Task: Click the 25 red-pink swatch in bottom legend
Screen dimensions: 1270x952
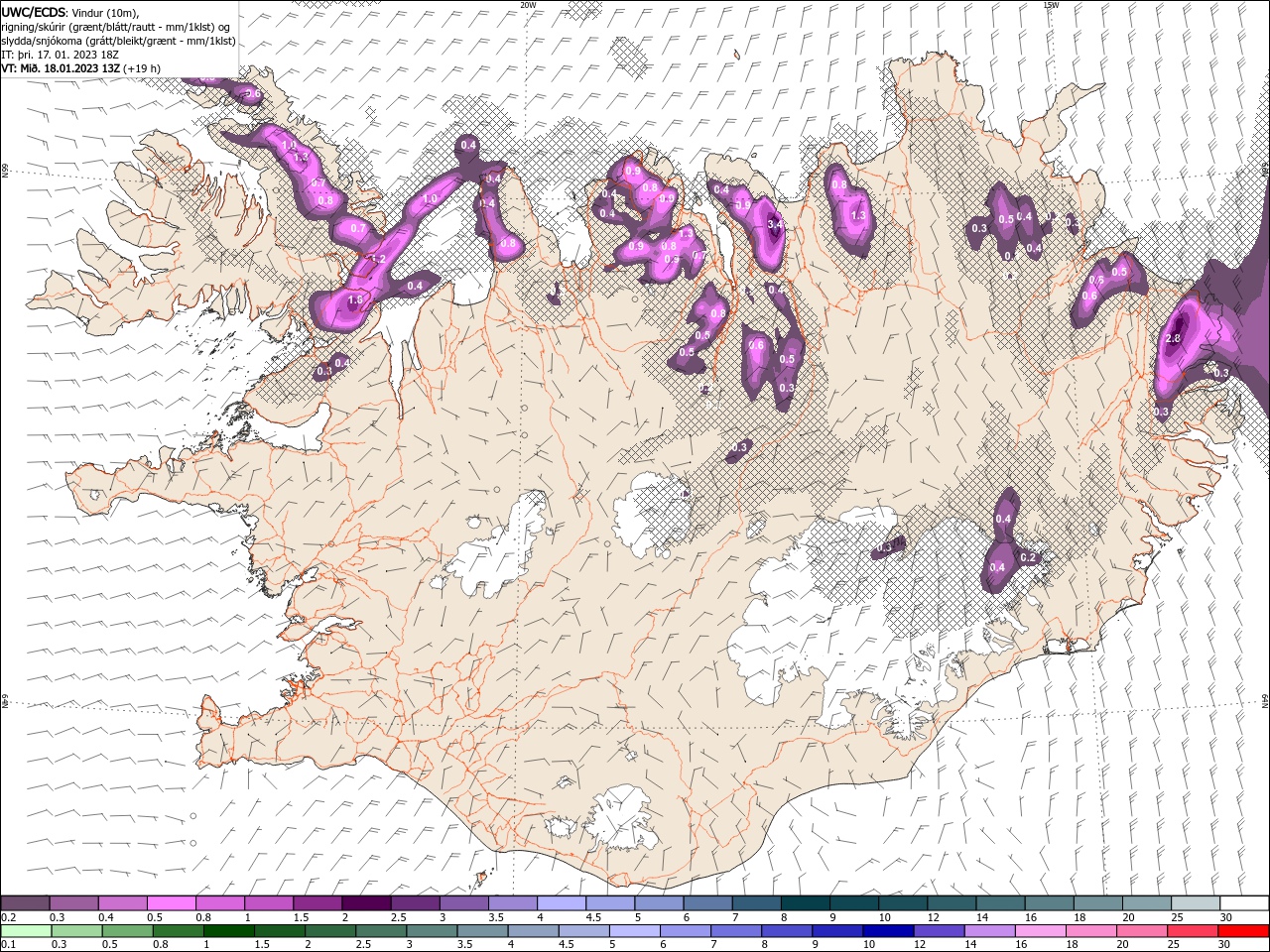Action: (1192, 931)
